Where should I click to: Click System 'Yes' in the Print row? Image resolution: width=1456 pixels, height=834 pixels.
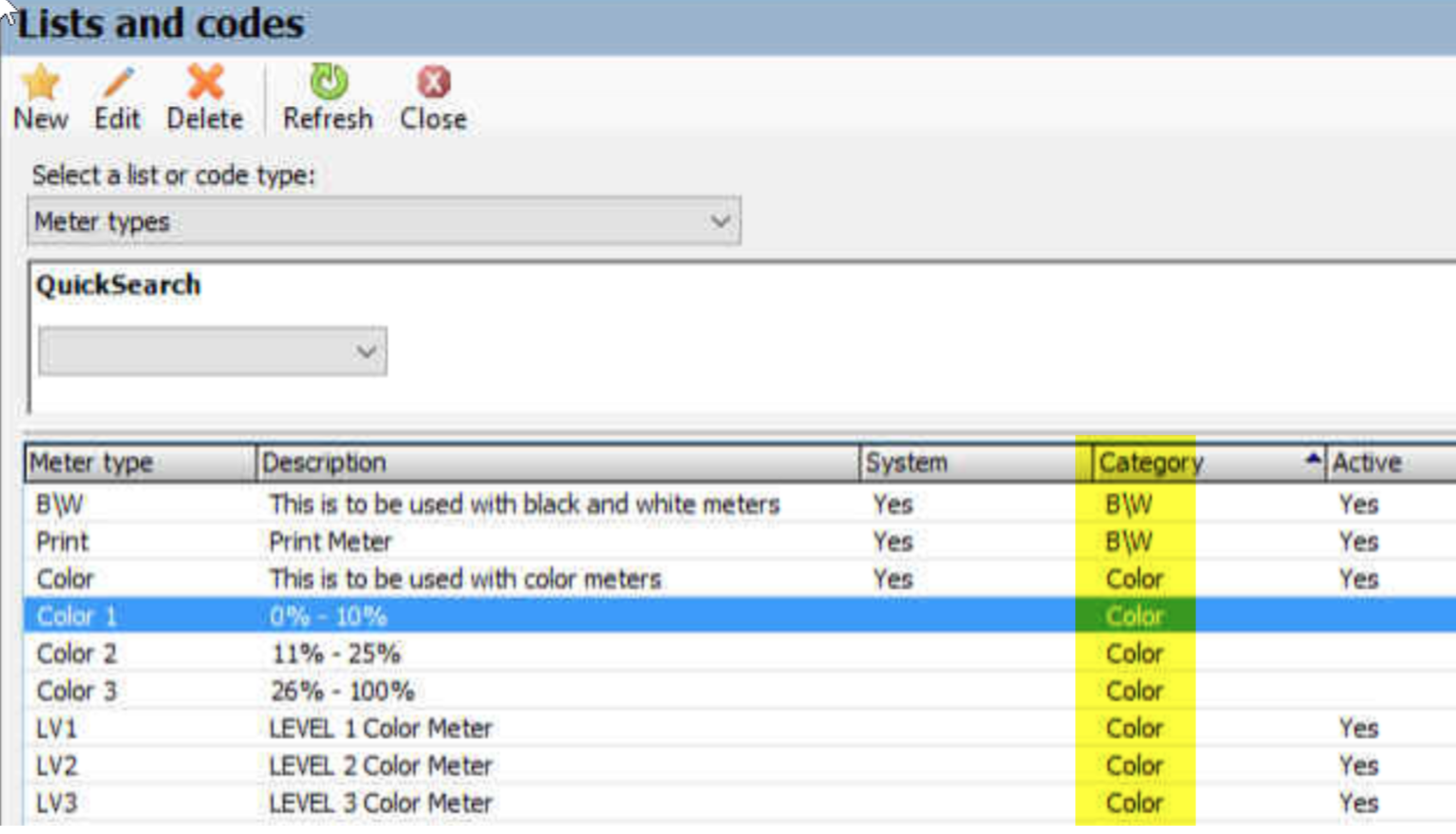(x=893, y=542)
